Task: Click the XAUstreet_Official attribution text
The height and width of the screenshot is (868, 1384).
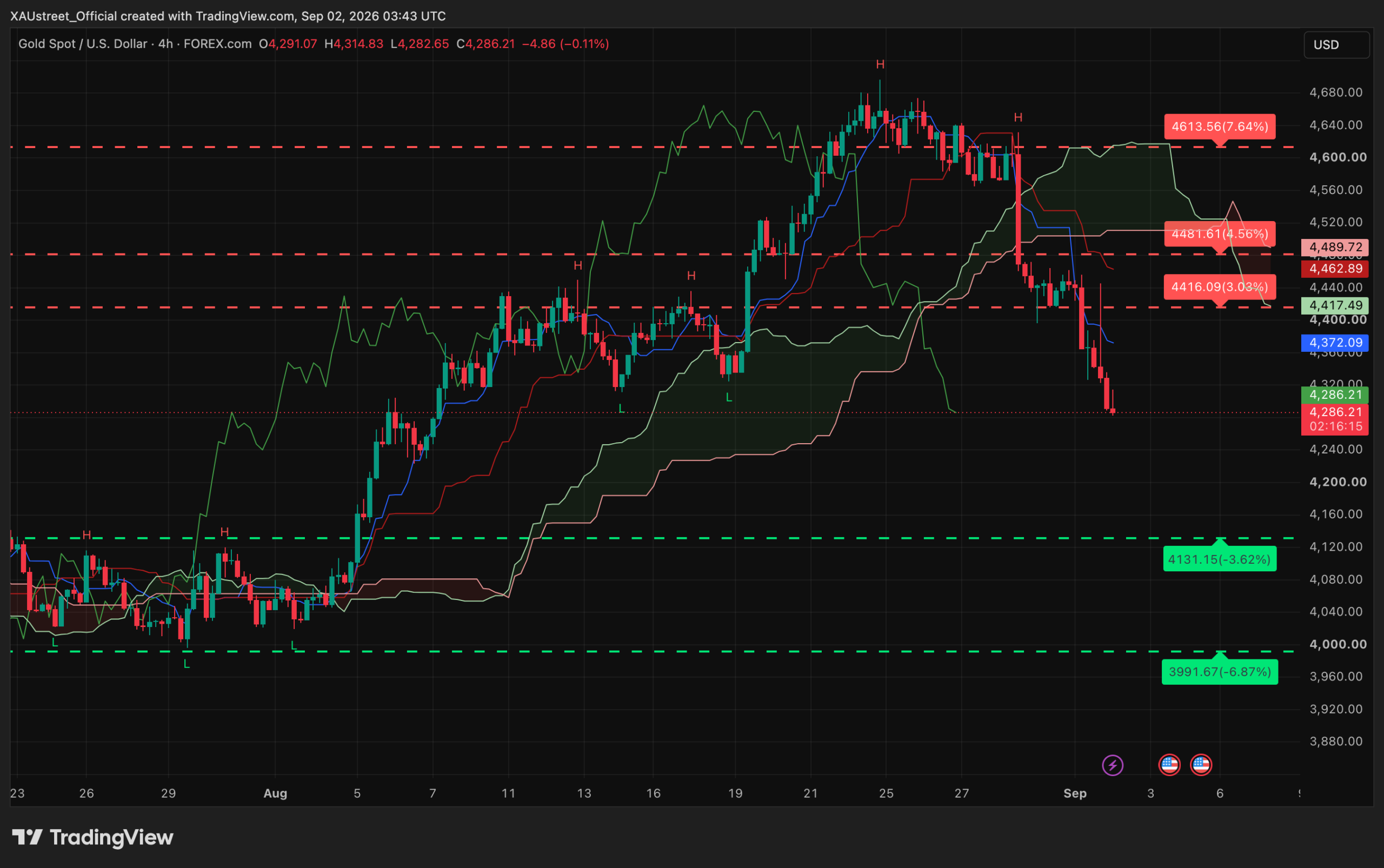Action: 64,16
